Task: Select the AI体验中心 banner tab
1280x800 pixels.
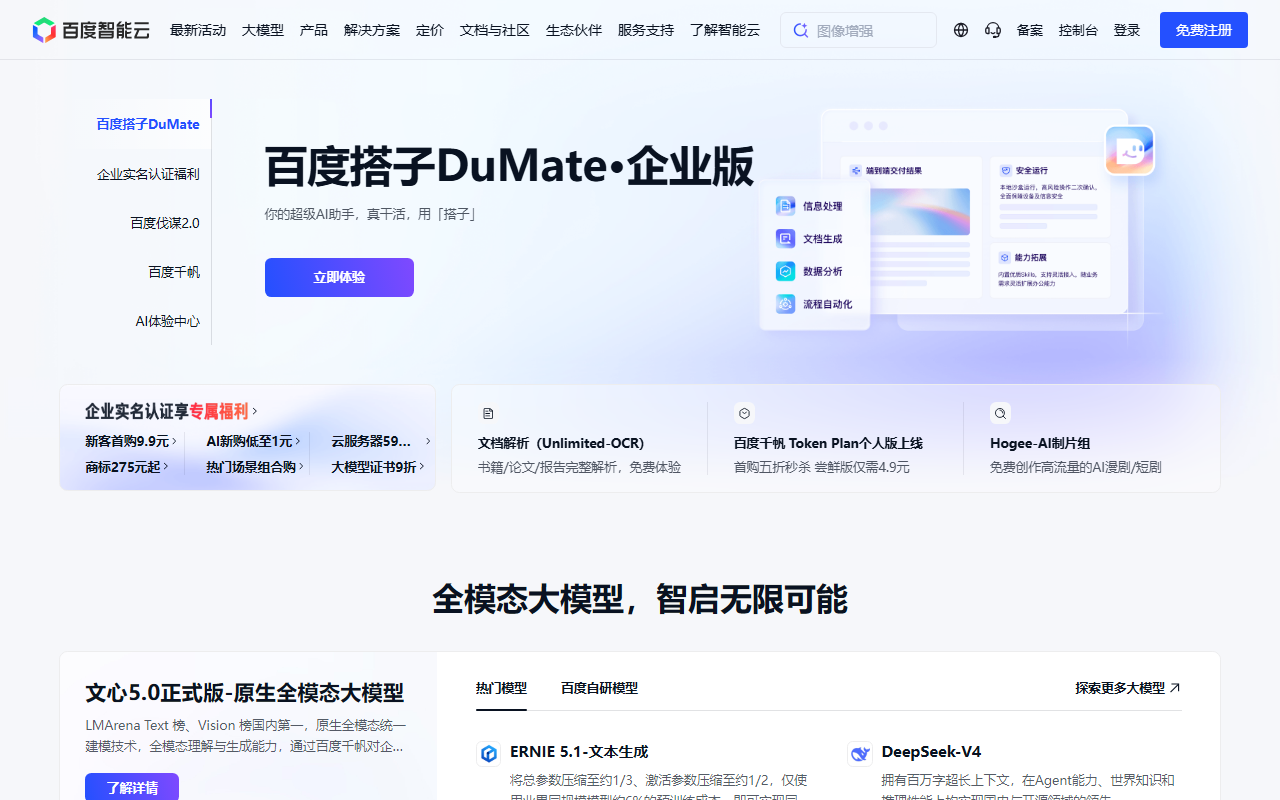Action: [x=168, y=321]
